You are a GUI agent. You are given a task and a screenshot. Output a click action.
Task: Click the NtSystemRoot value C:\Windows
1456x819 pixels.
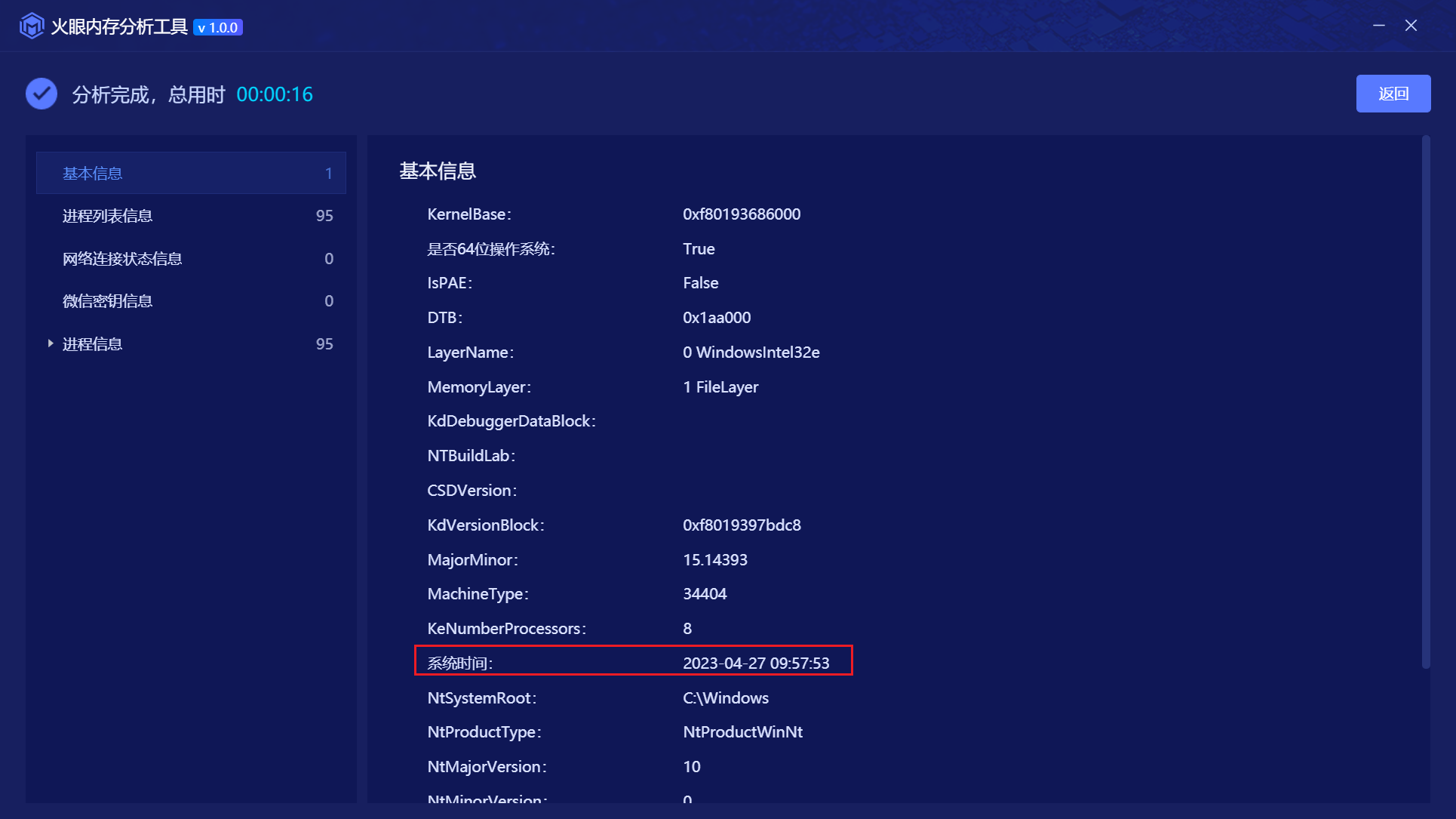(726, 698)
